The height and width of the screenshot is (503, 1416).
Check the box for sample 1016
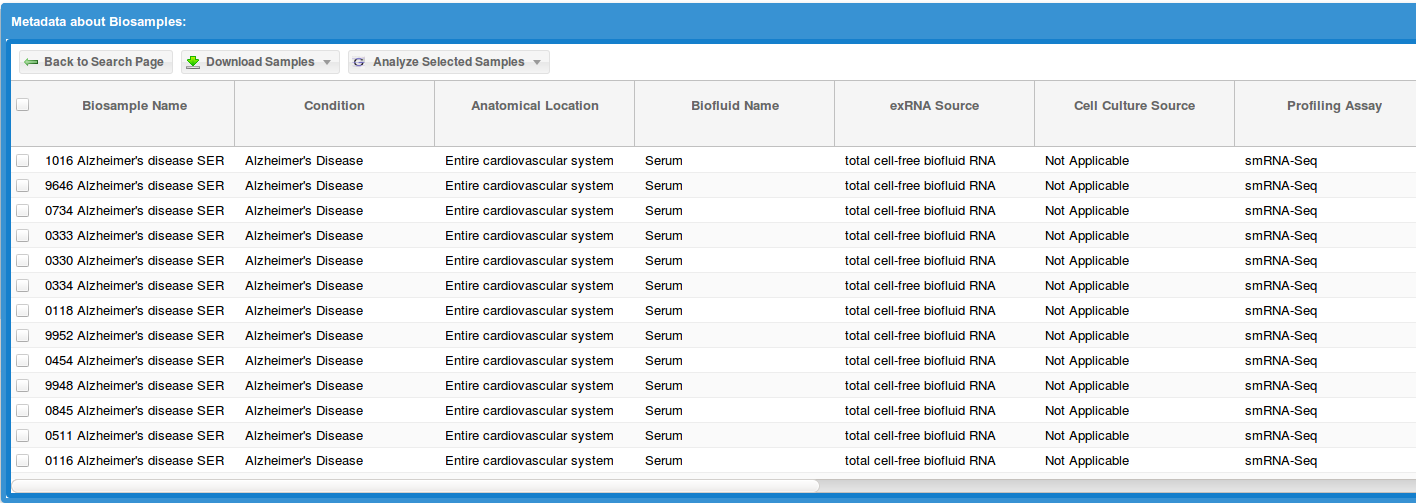tap(23, 161)
